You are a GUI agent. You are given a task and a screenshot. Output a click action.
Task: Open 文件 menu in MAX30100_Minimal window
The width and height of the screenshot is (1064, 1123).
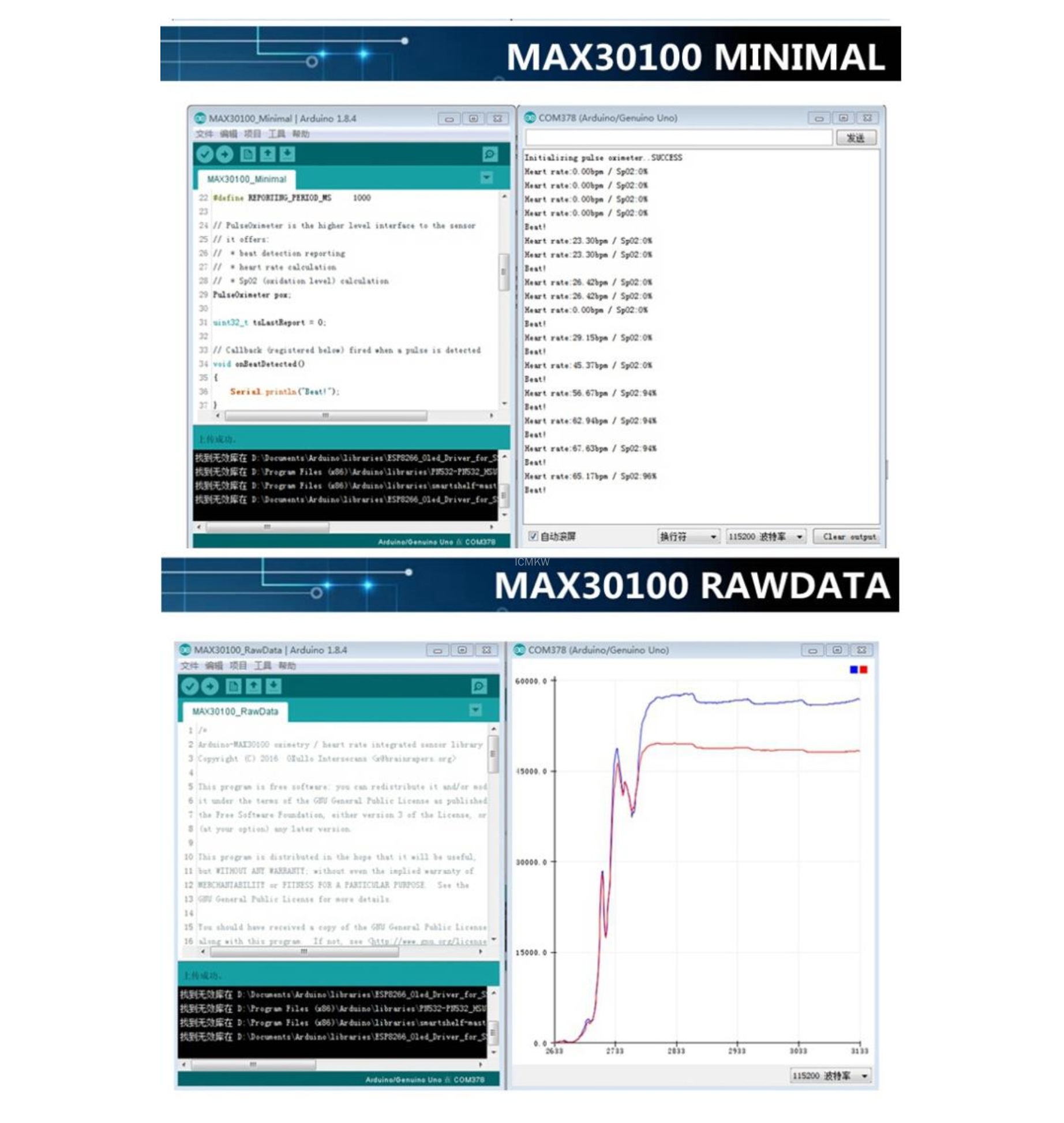tap(204, 134)
